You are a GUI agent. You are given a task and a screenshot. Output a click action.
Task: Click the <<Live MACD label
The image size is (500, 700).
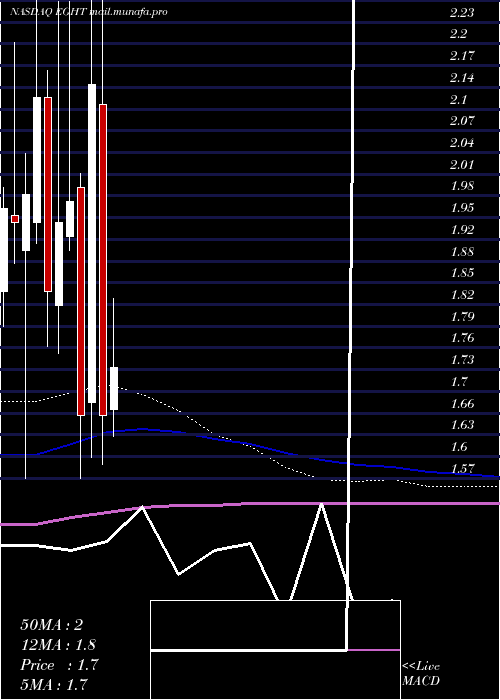421,674
